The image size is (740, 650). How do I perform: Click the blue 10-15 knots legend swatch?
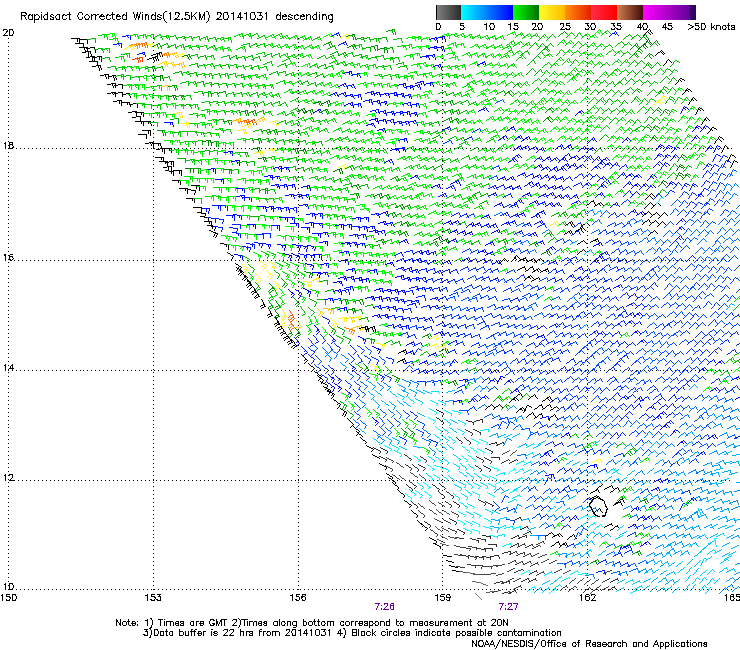coord(500,12)
